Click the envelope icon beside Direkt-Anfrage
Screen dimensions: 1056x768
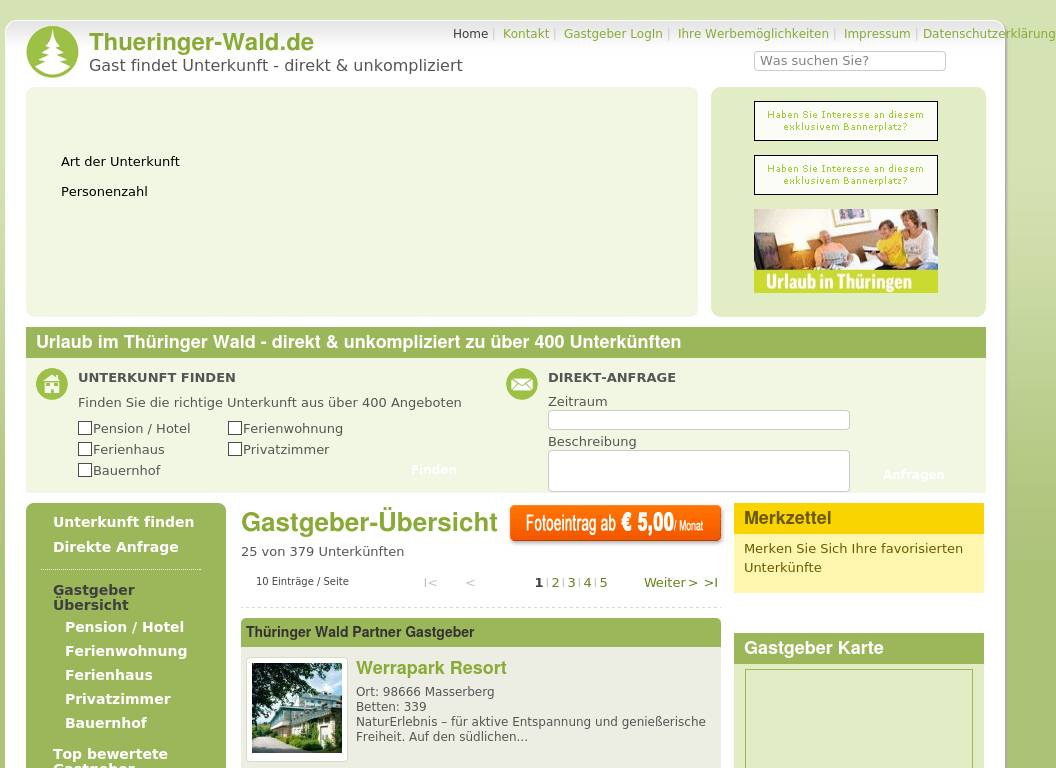pyautogui.click(x=522, y=384)
